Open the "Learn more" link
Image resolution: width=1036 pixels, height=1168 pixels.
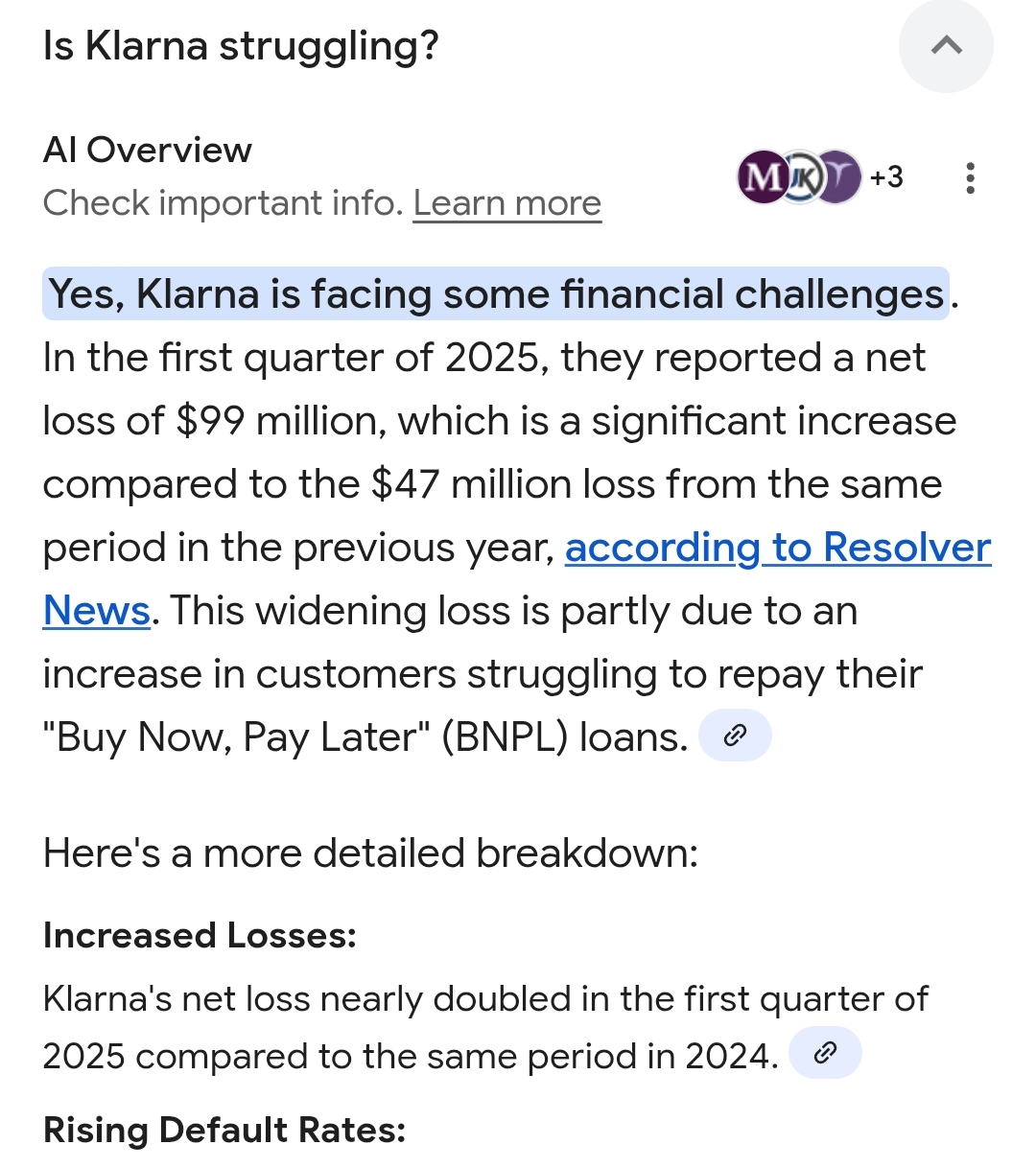(506, 203)
